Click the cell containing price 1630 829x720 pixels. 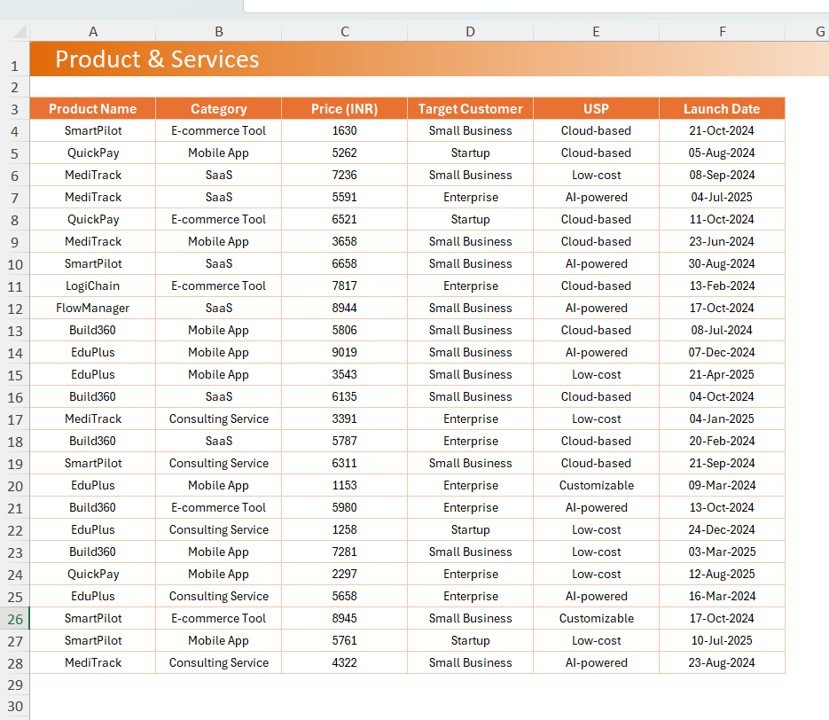[344, 130]
